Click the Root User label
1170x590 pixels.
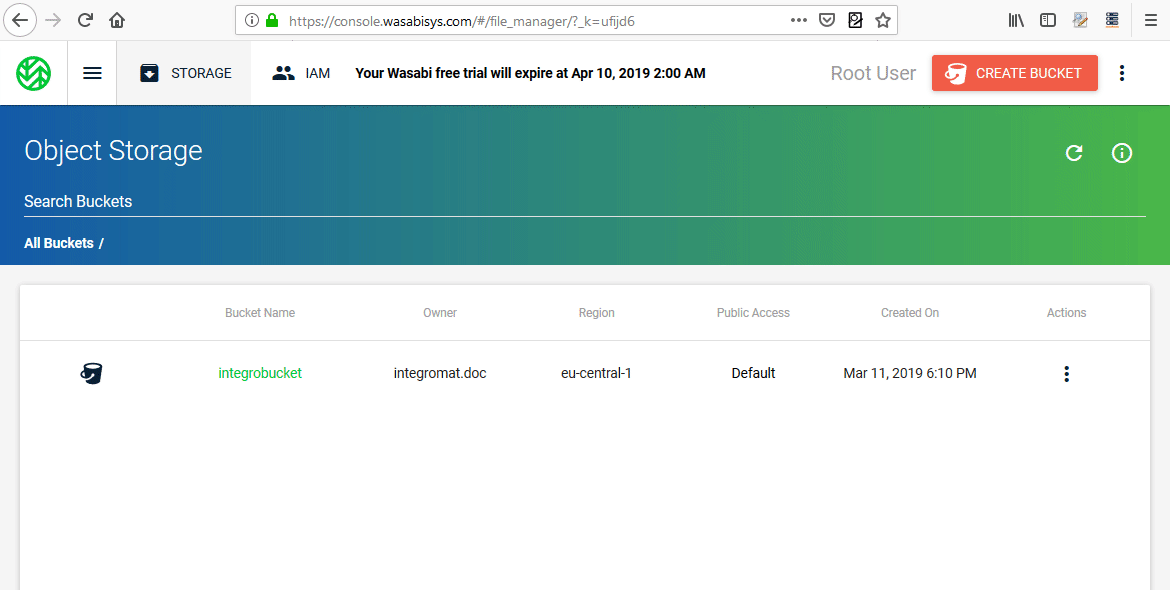point(873,73)
